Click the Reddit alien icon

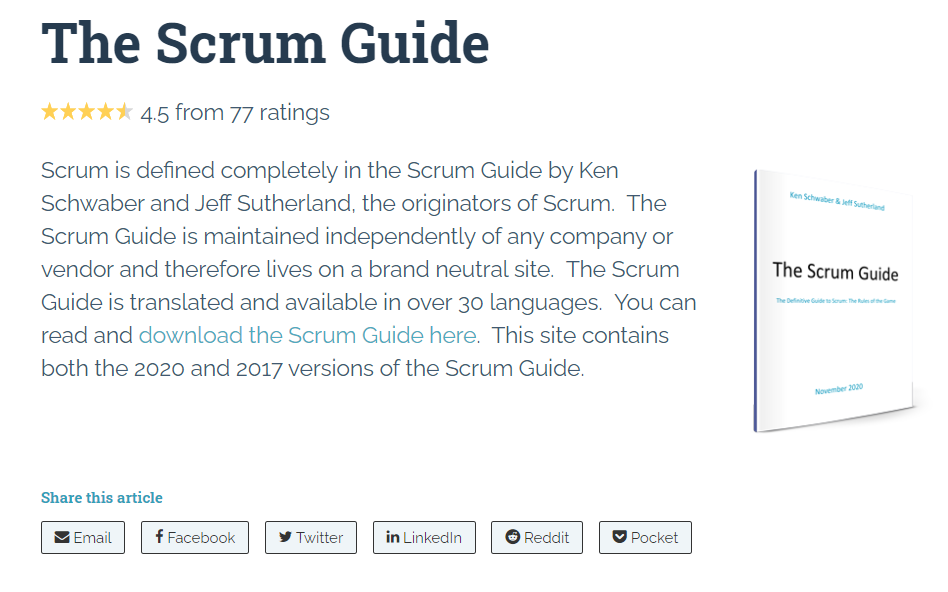click(513, 536)
